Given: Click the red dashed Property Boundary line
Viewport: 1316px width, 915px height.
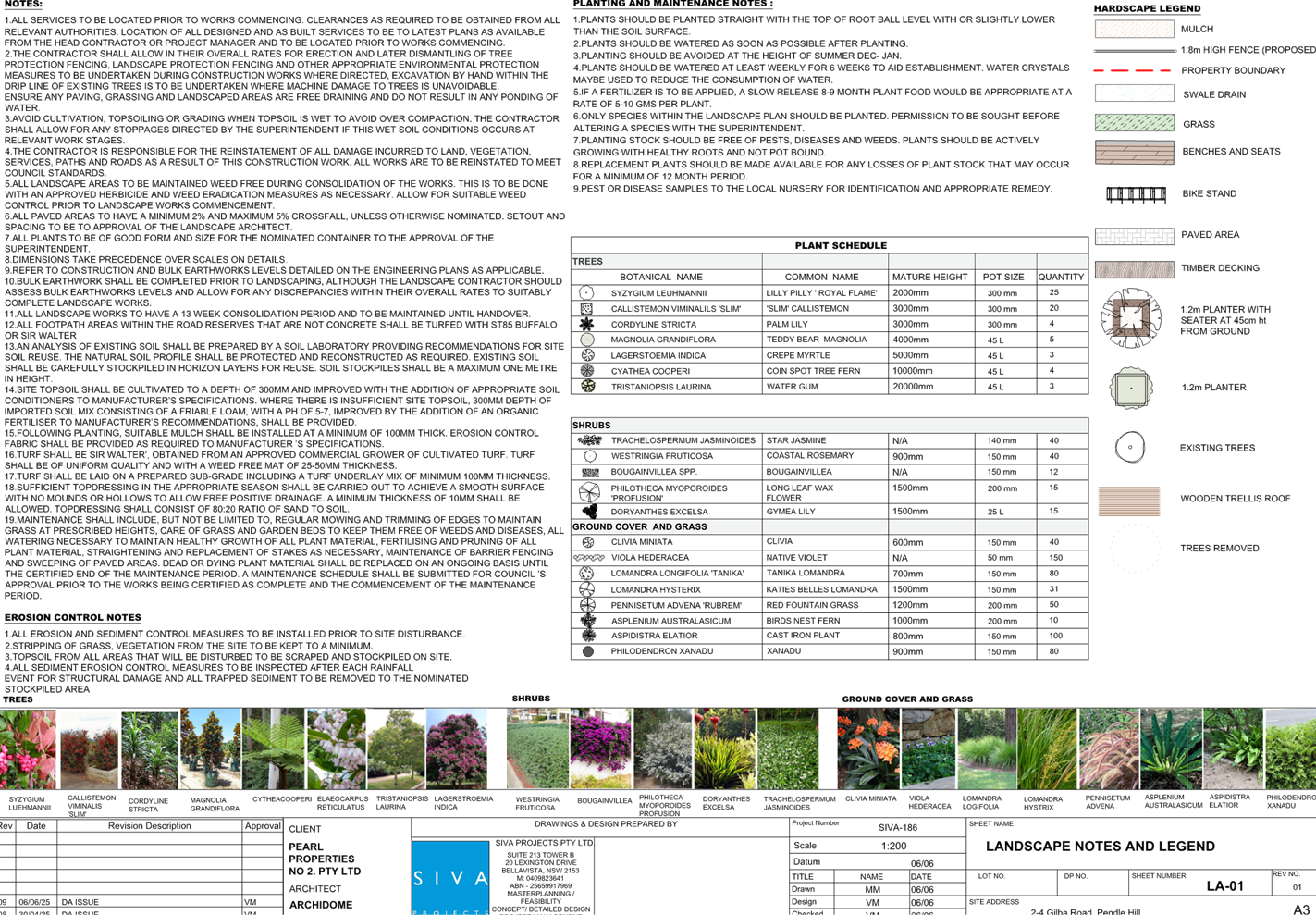Looking at the screenshot, I should pos(1134,70).
